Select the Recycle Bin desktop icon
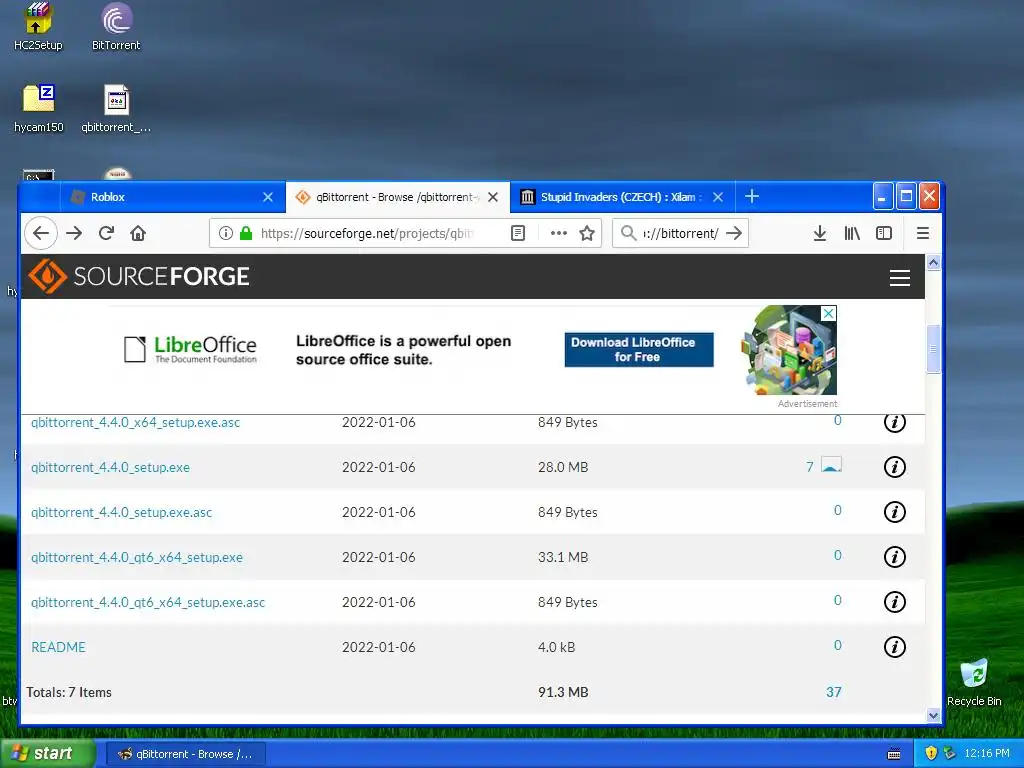 (974, 683)
